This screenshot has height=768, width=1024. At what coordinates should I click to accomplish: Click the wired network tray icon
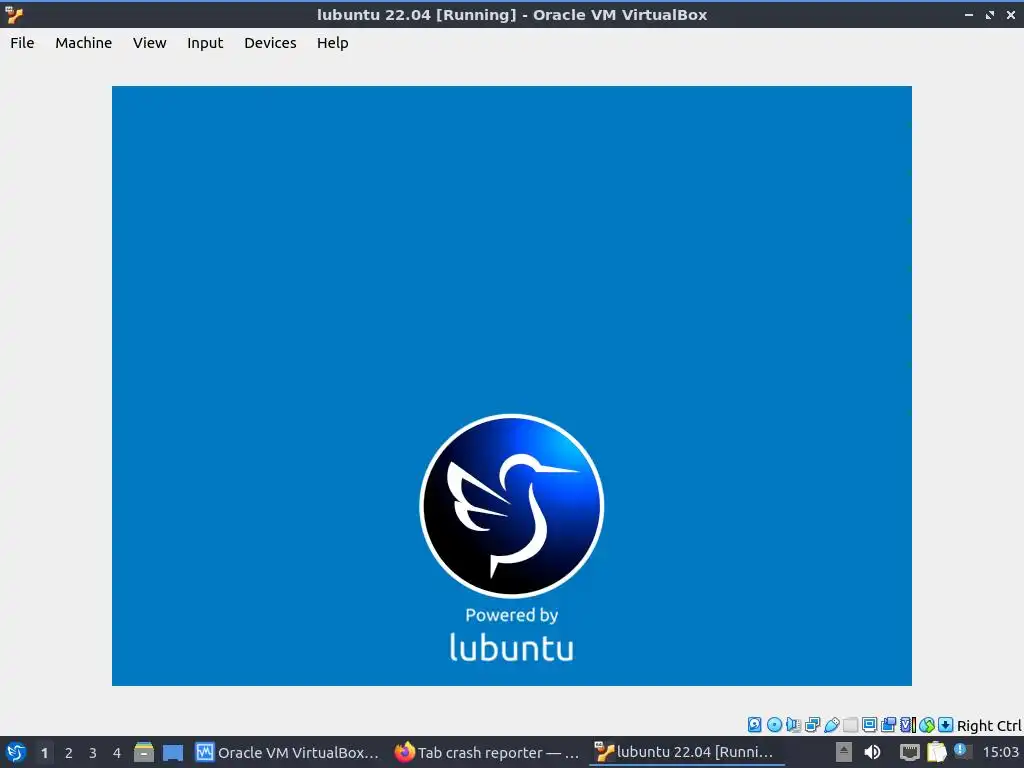click(x=909, y=752)
